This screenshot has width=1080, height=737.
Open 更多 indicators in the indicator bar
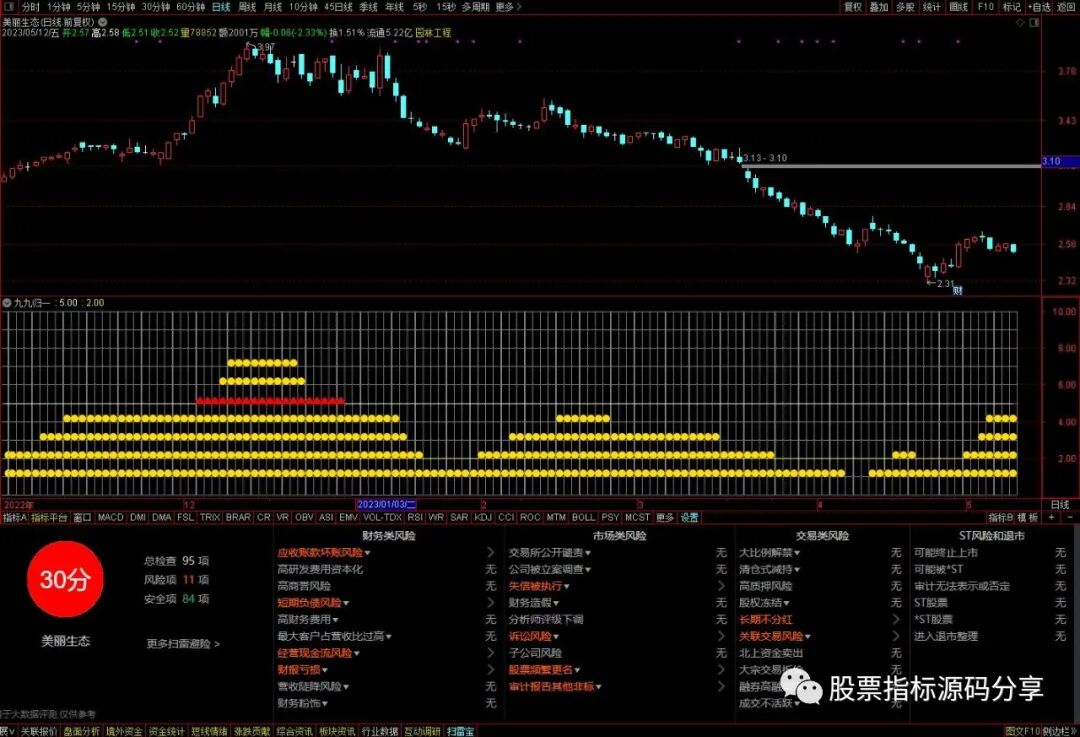point(665,517)
